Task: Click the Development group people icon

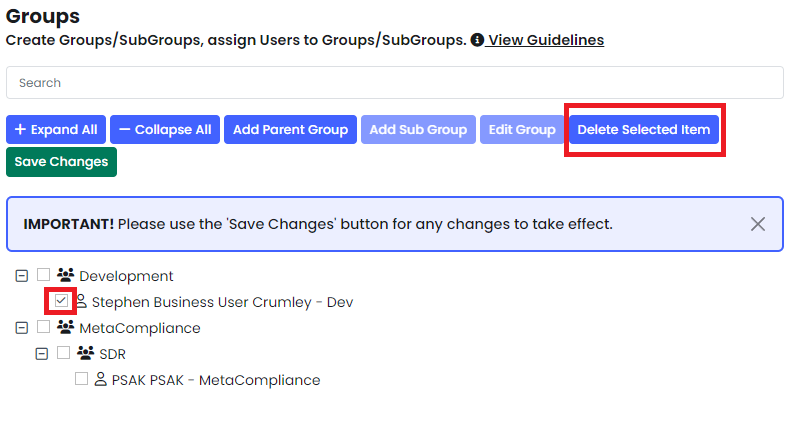Action: click(65, 275)
